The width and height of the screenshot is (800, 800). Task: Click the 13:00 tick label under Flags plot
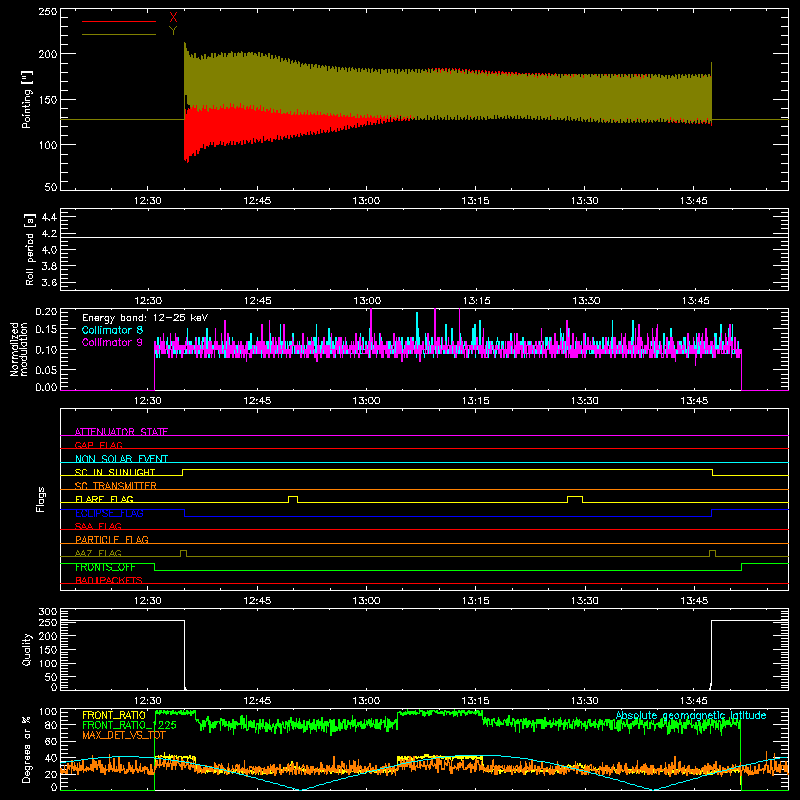pos(366,601)
